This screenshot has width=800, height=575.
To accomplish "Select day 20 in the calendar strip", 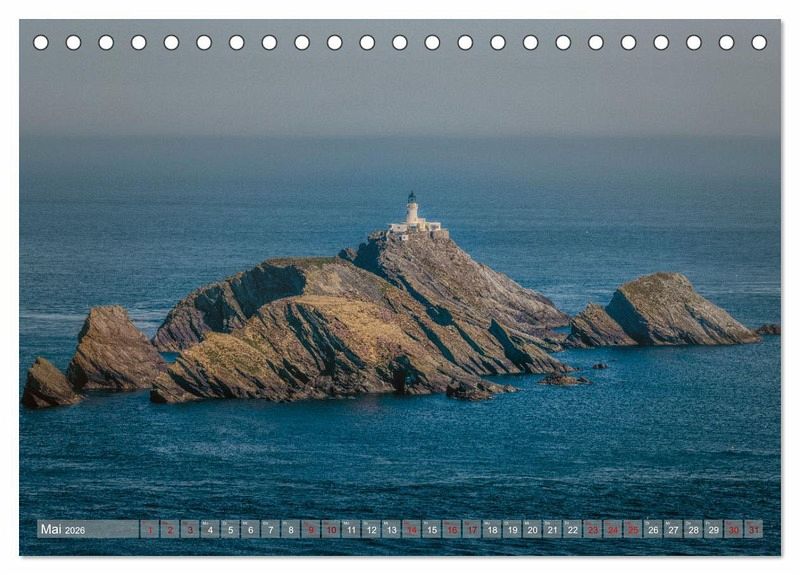I will 533,529.
